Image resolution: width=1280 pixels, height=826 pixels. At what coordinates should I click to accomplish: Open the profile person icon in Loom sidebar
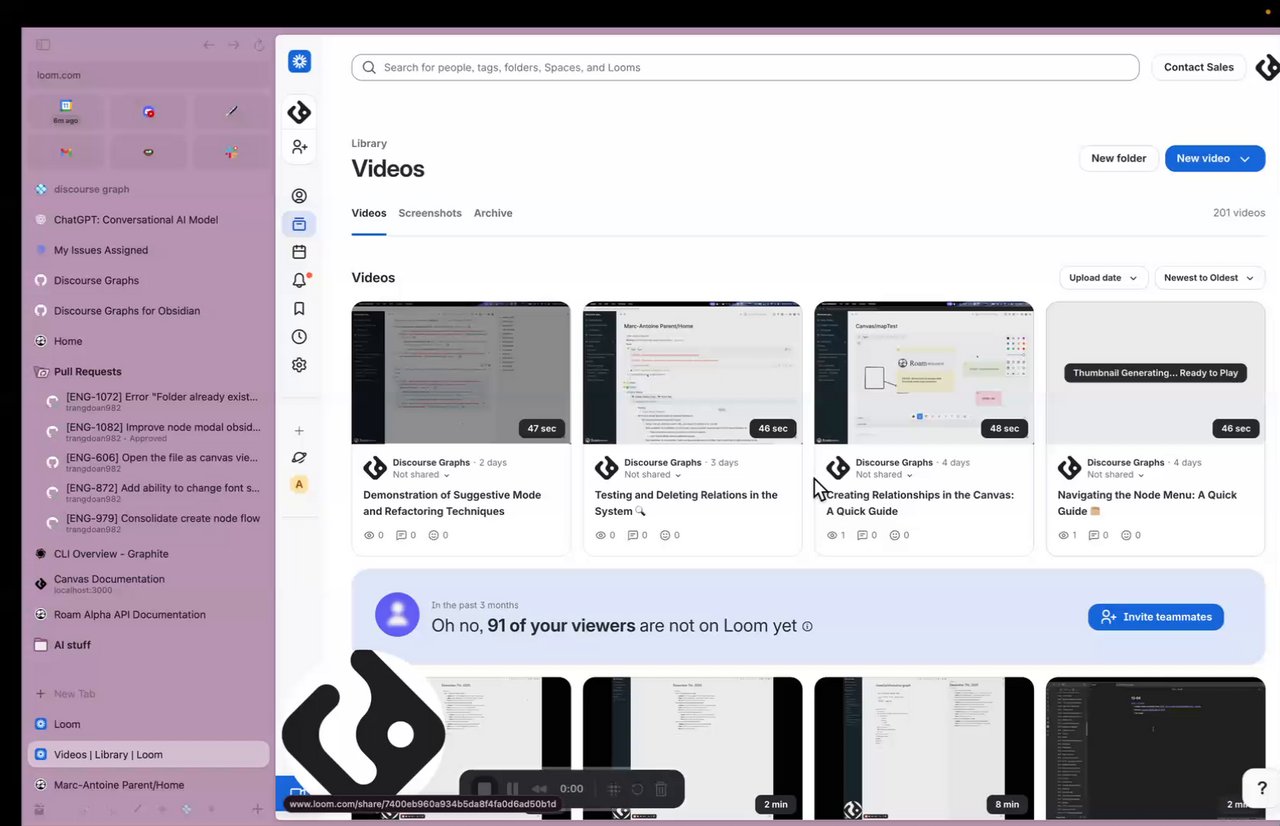tap(299, 196)
